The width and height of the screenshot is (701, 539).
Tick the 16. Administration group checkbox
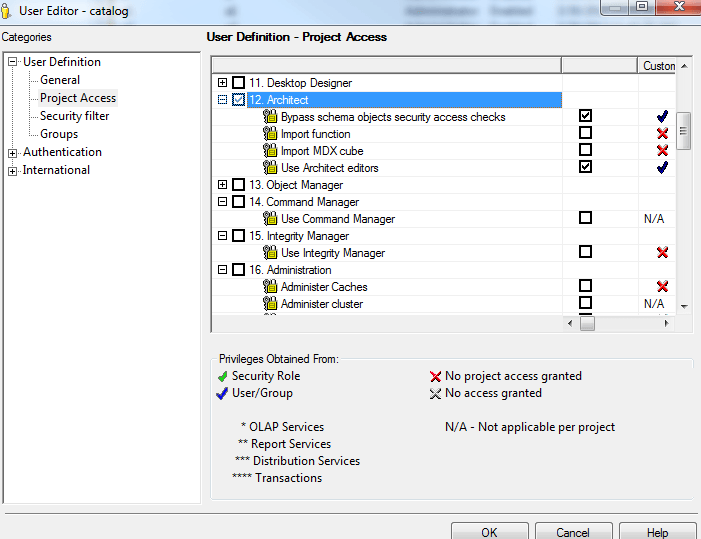(239, 270)
